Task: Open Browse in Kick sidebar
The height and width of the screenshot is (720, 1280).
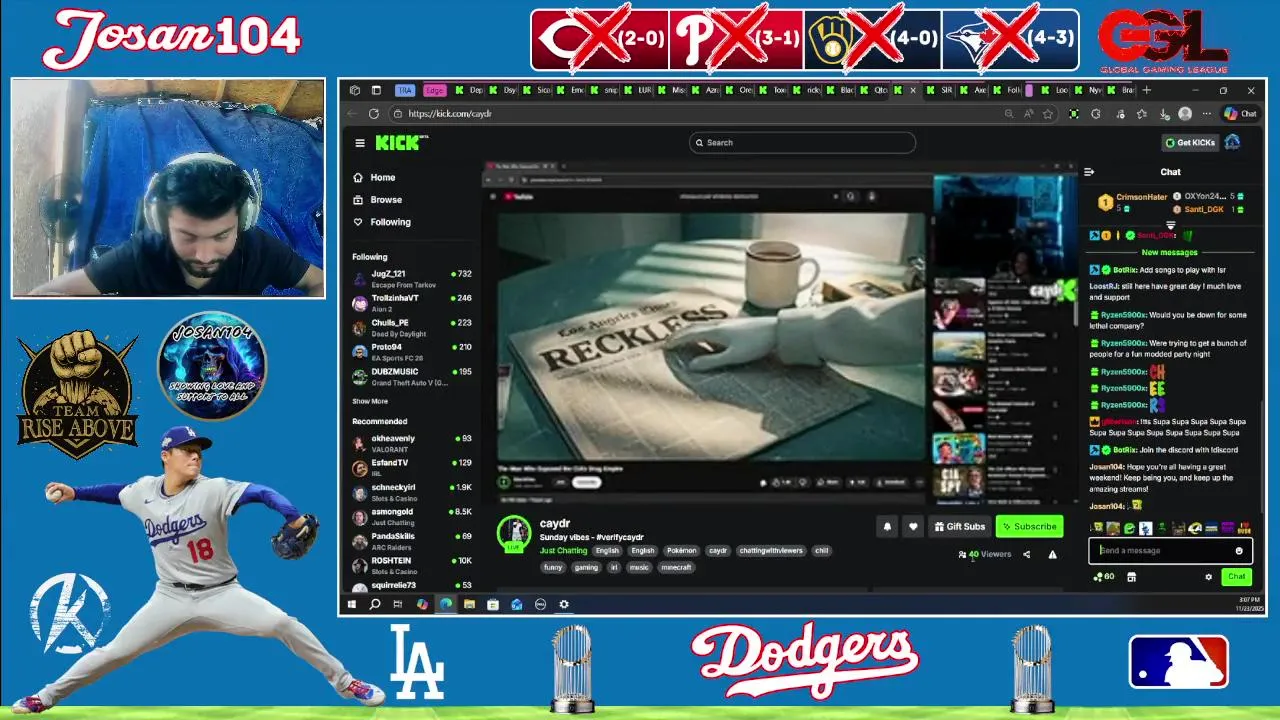Action: [377, 199]
